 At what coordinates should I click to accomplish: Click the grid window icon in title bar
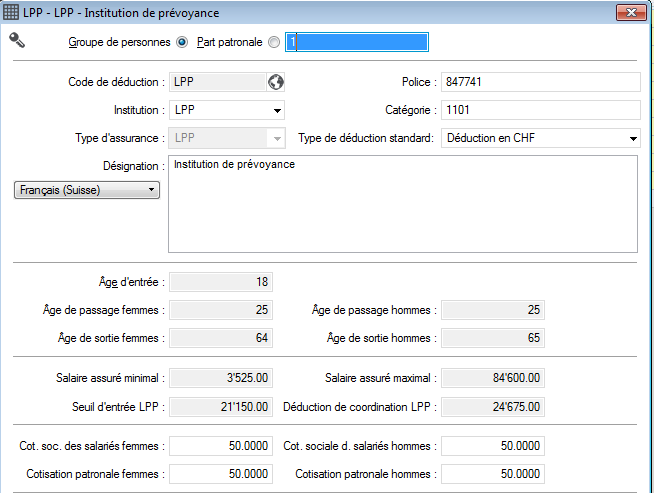pos(11,13)
